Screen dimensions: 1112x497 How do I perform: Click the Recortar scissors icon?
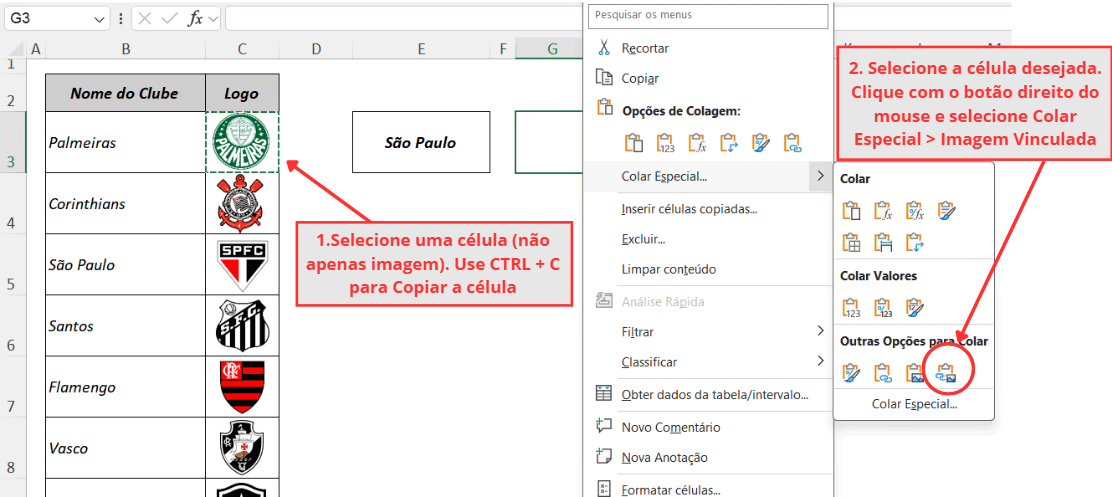tap(603, 47)
